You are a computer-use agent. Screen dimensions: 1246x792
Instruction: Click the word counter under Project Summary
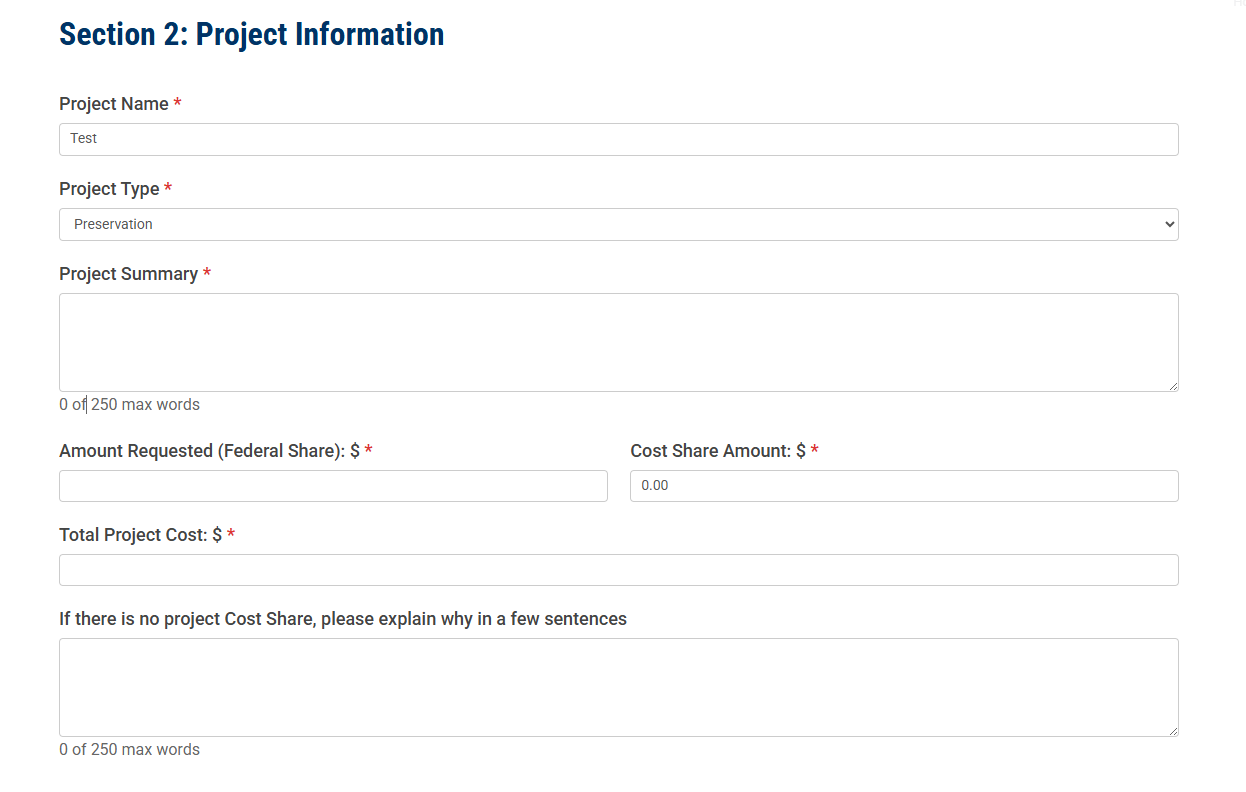[129, 405]
